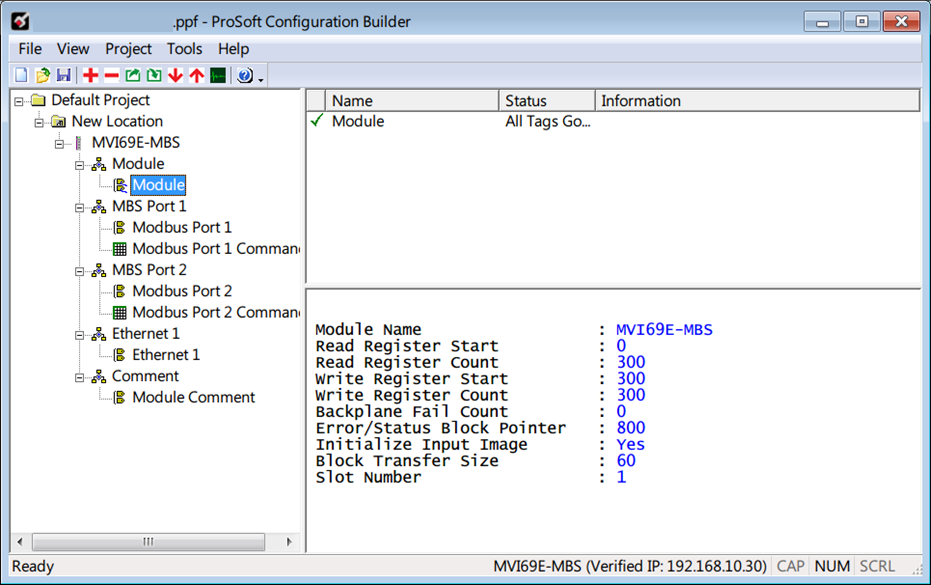Click the Module Name value MVI69E-MBS

(x=664, y=330)
